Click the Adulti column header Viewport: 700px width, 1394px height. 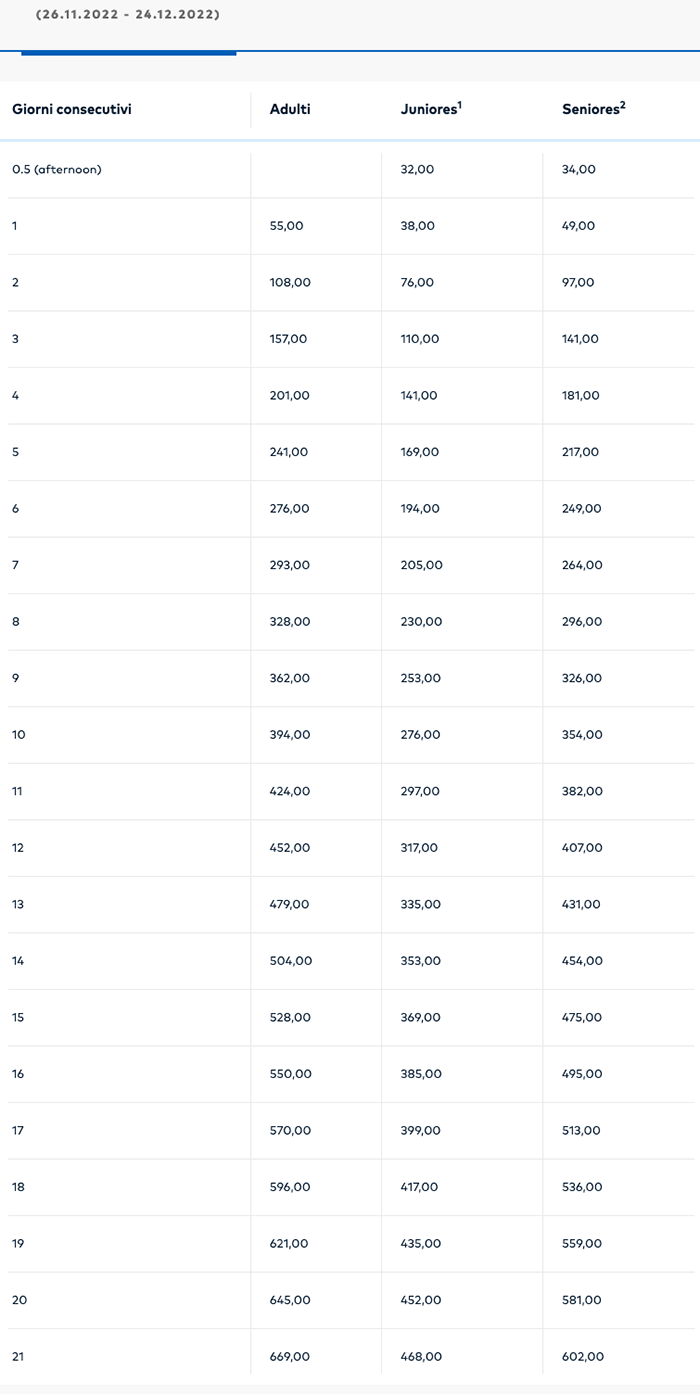(x=290, y=109)
